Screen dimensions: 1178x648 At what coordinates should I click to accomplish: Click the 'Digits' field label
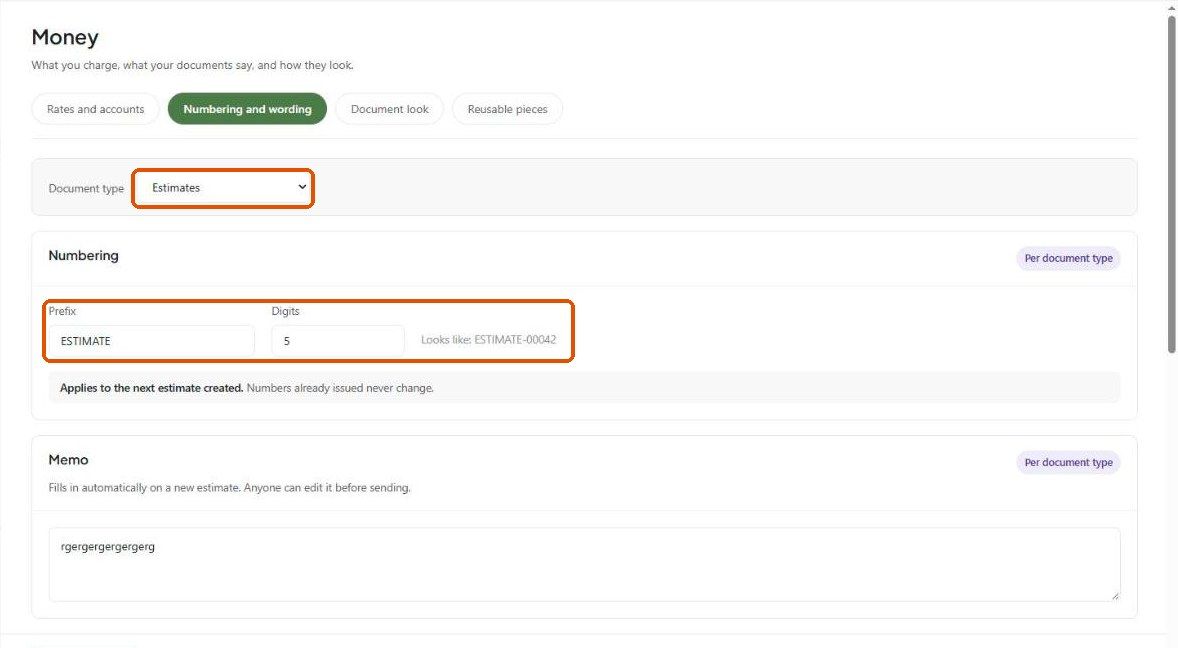[x=285, y=311]
